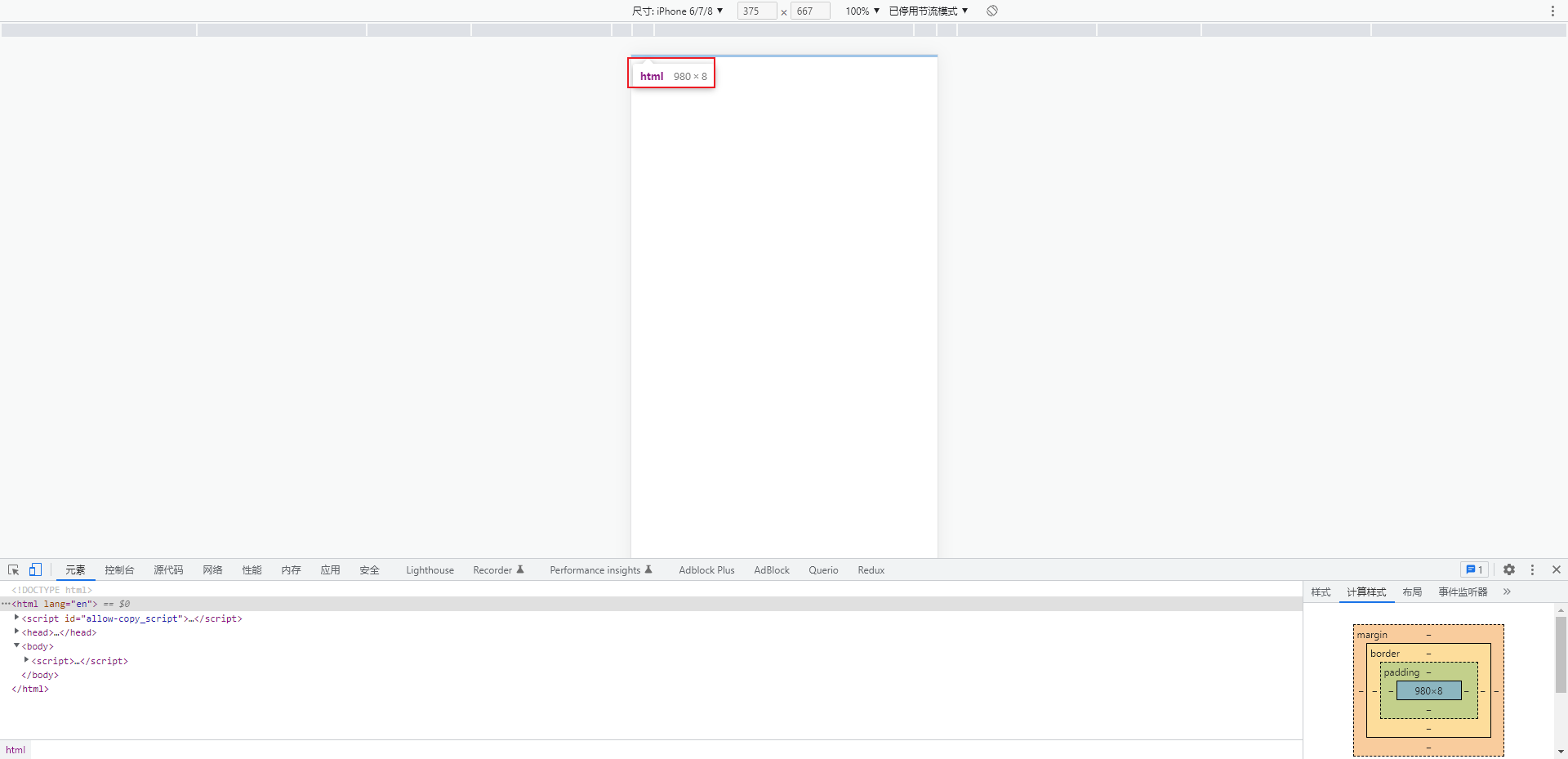Open DevTools customize menu dots

[1532, 570]
